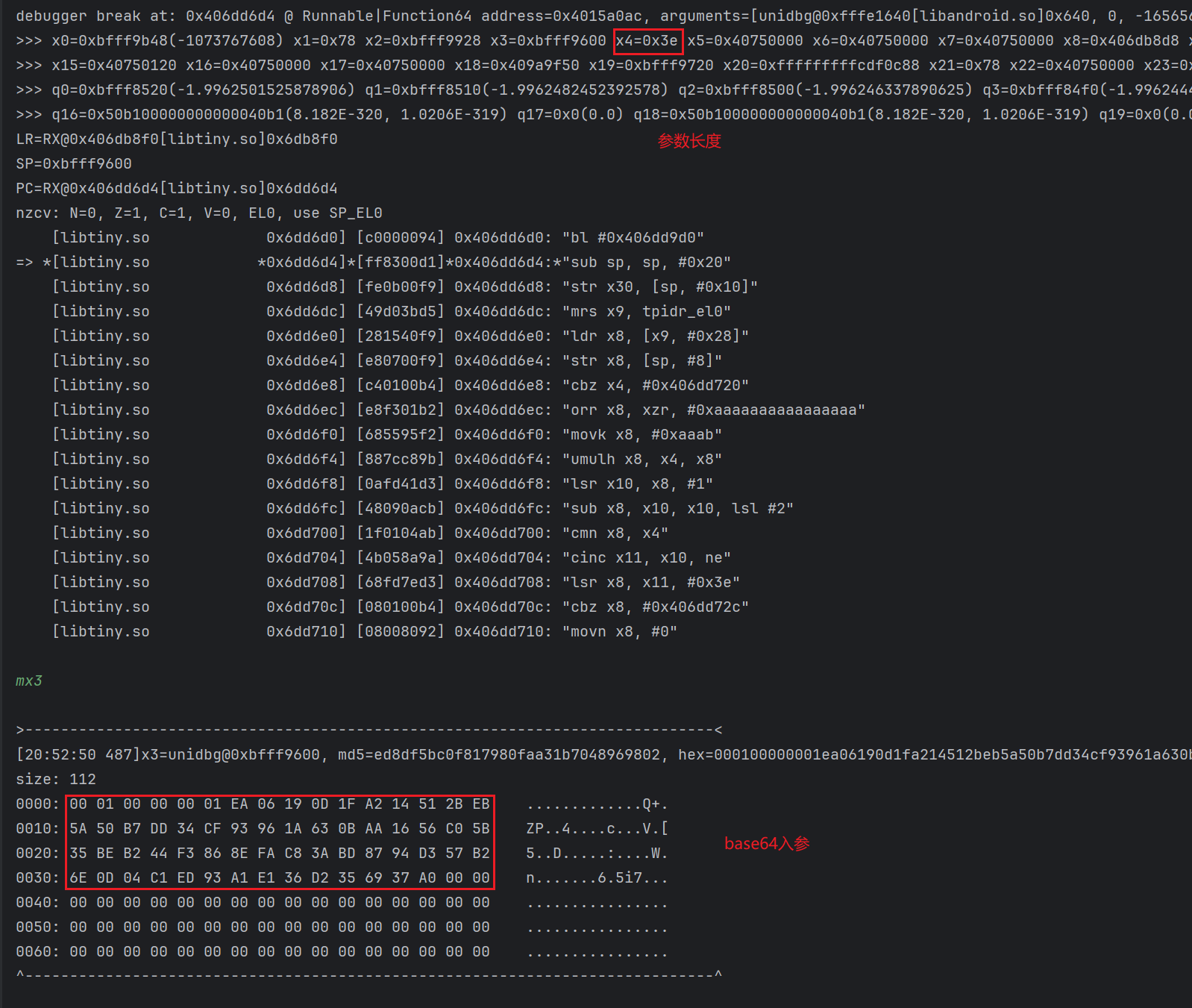The image size is (1192, 1008).
Task: Select the 'cinc x11, x10, ne' instruction
Action: coord(647,557)
